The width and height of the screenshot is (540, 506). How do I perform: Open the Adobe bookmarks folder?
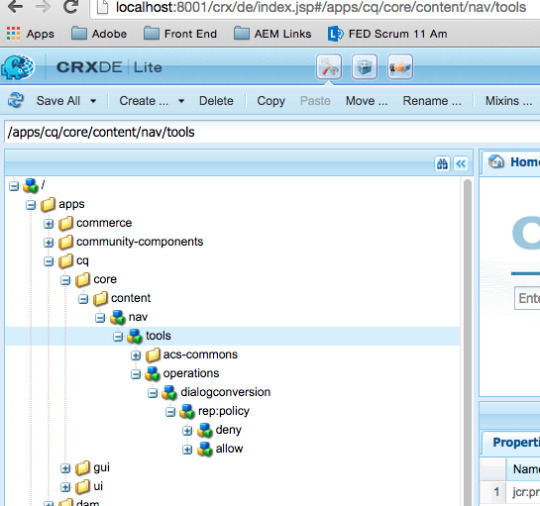(99, 34)
